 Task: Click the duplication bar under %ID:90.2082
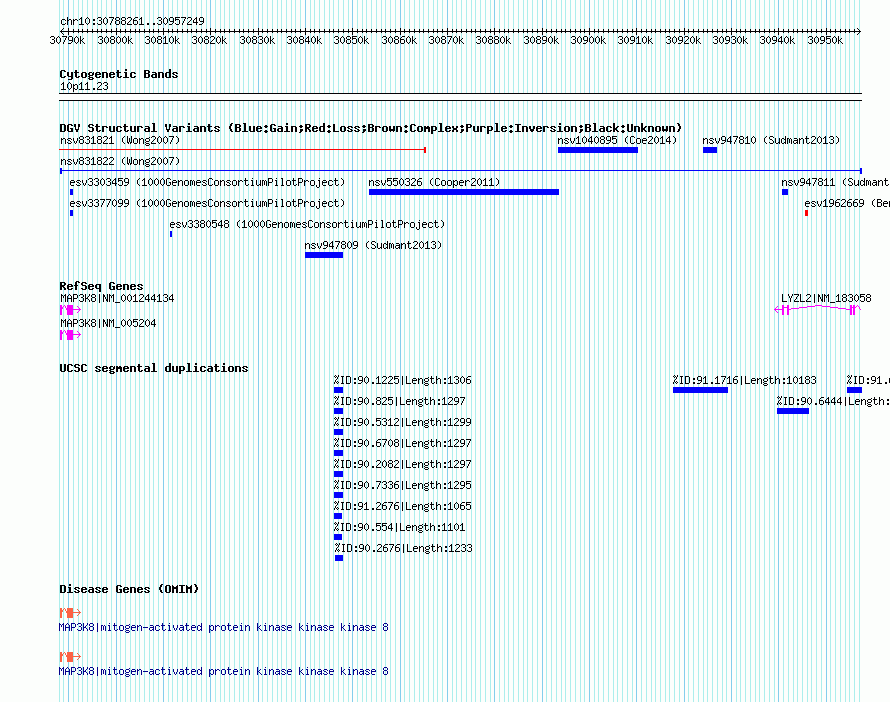338,474
